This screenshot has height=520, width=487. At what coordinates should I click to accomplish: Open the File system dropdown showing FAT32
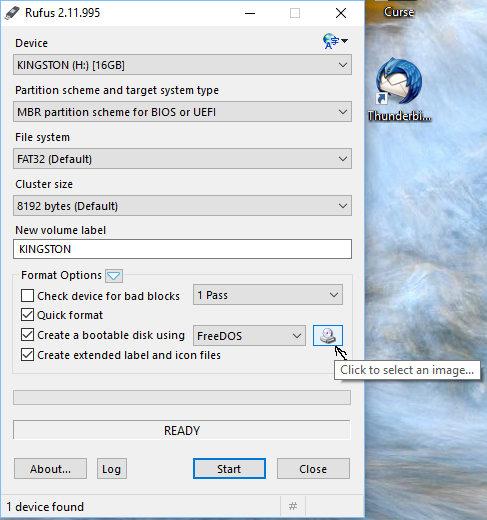[x=182, y=159]
